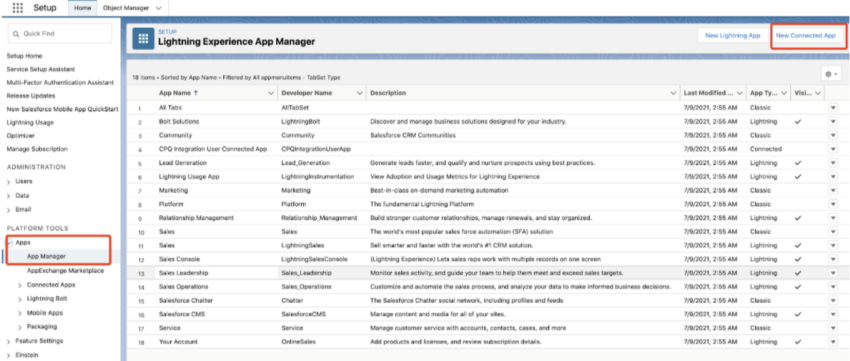The height and width of the screenshot is (361, 850).
Task: Click the Quick Find search icon
Action: (x=17, y=34)
